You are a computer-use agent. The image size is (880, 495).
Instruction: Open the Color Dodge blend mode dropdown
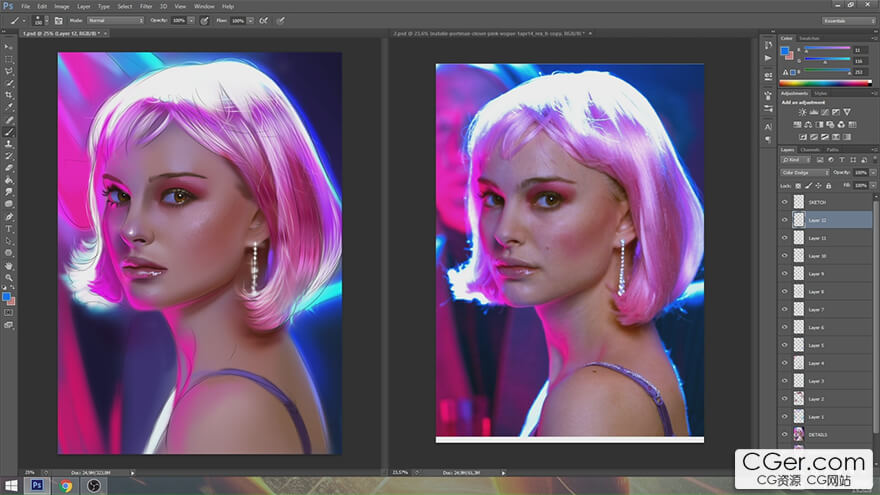[x=805, y=172]
